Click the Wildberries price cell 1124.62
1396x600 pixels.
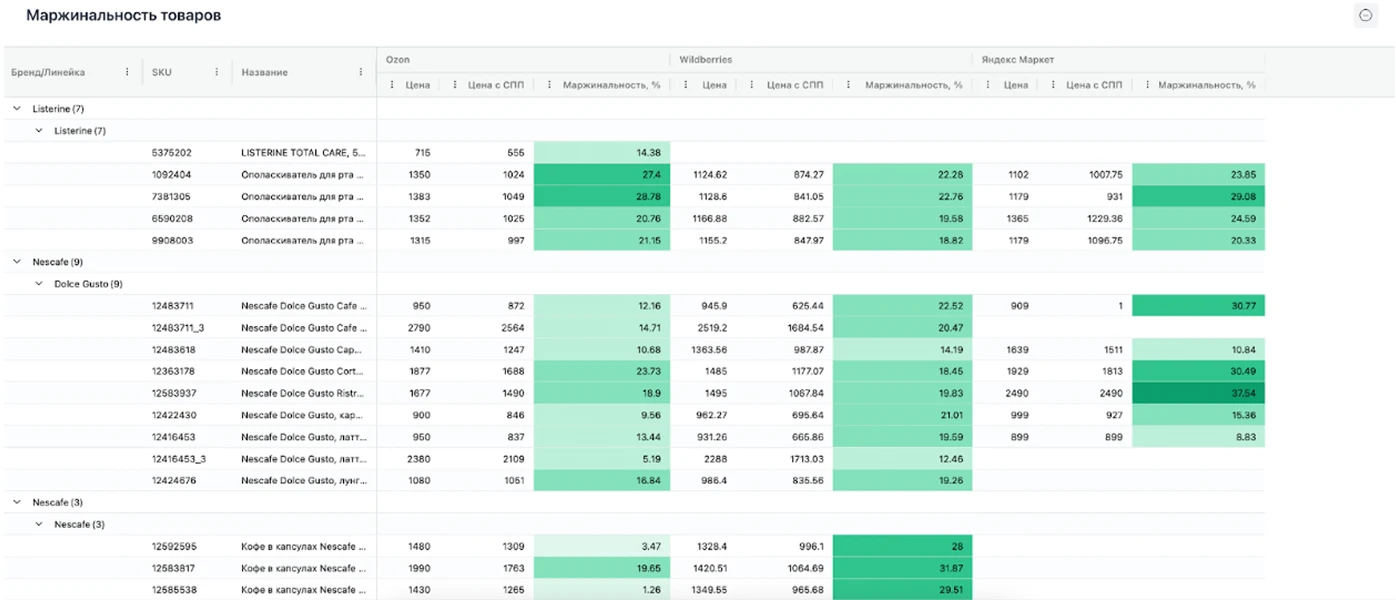pos(708,175)
